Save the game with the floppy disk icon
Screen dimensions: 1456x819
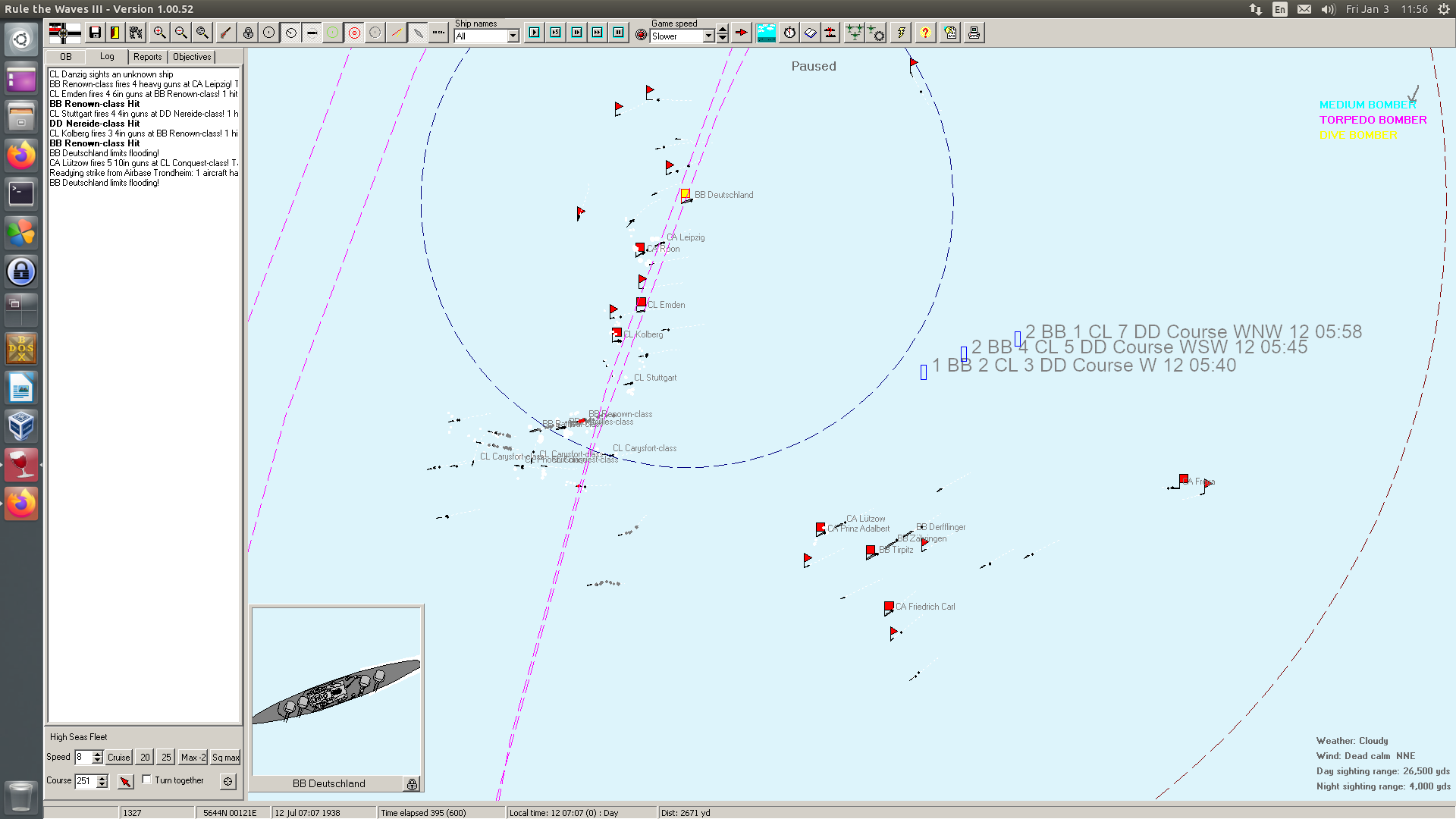[x=95, y=33]
